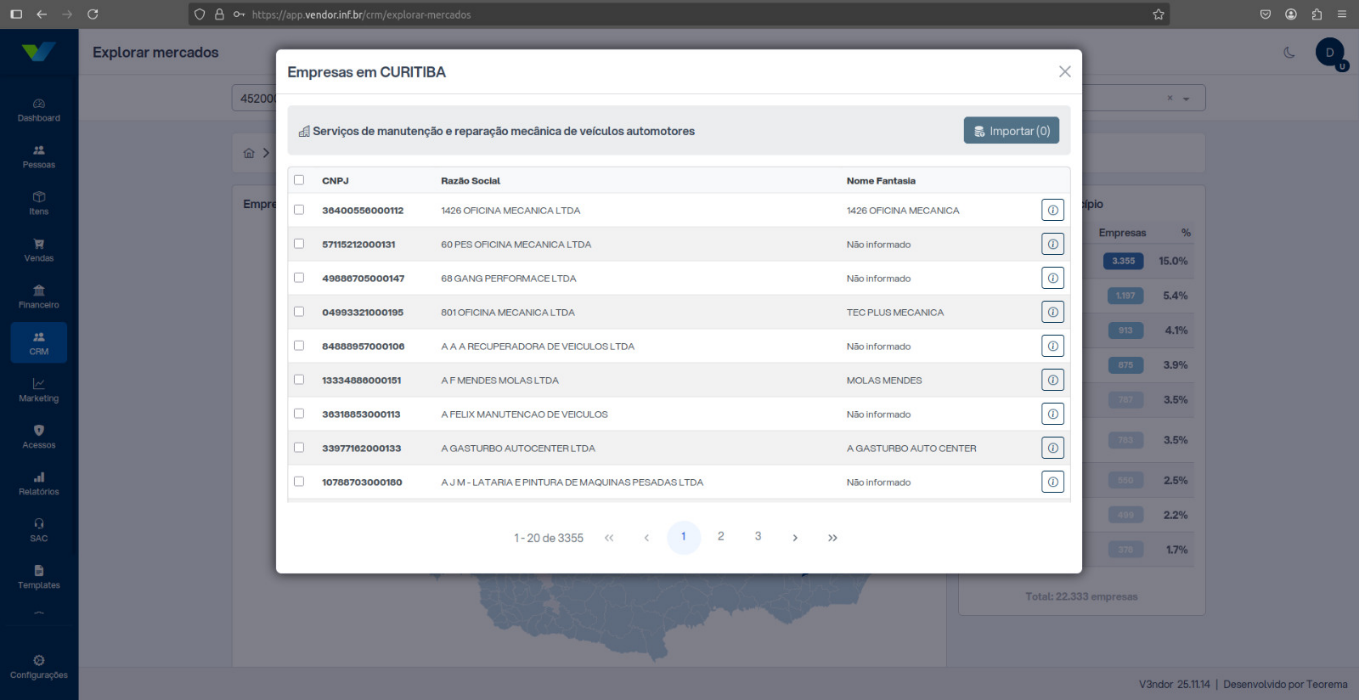Click Importar (0) button
1359x700 pixels.
[x=1011, y=131]
